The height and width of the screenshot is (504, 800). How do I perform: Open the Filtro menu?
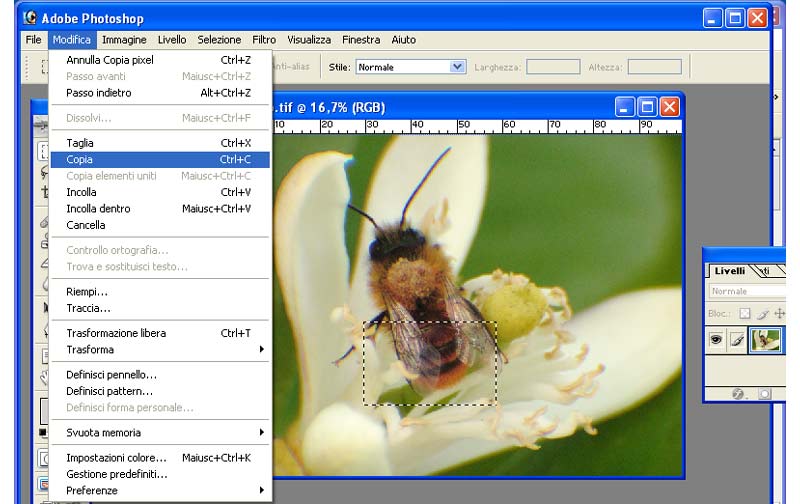click(x=264, y=40)
